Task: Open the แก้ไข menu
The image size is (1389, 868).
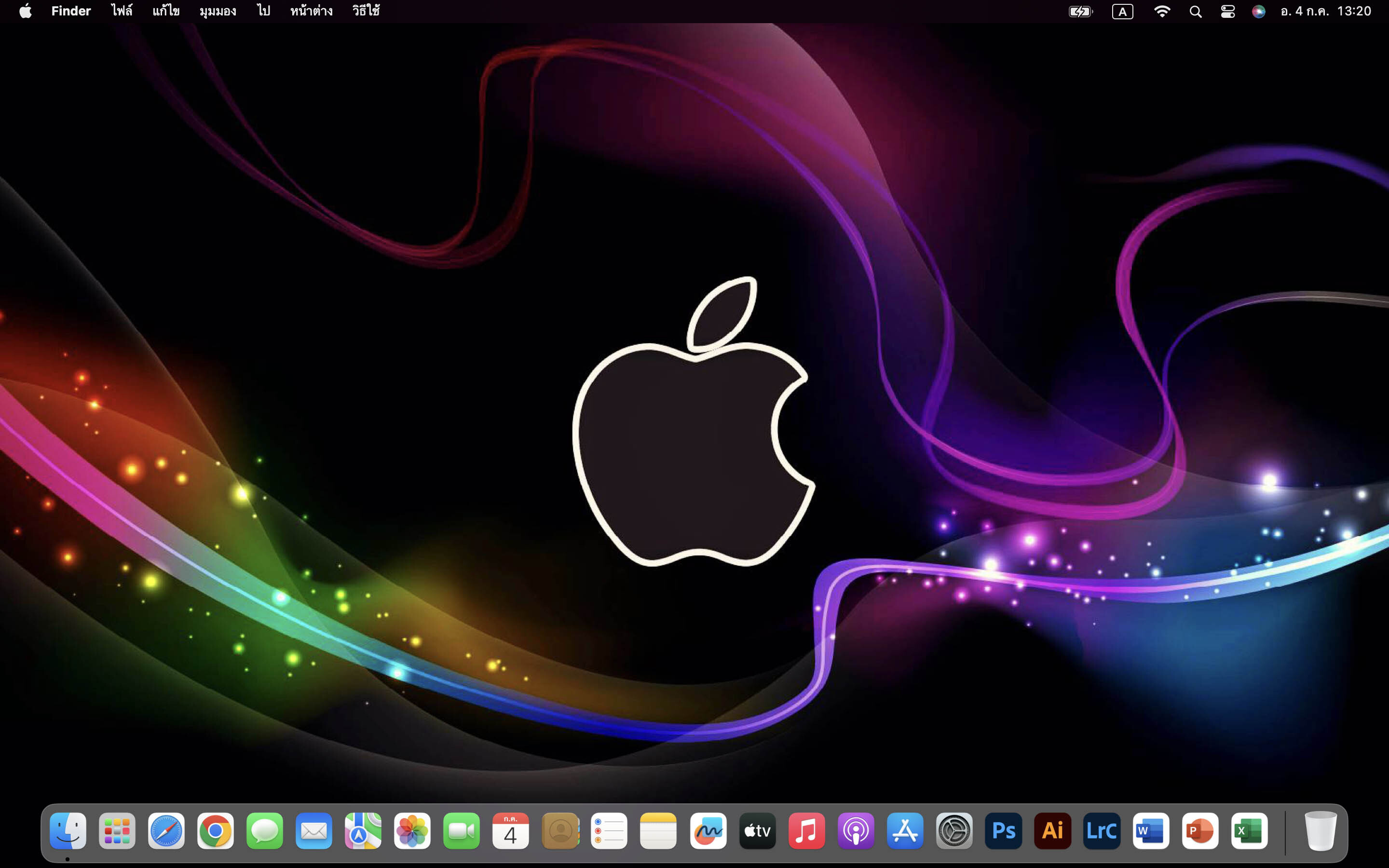Action: pos(166,11)
